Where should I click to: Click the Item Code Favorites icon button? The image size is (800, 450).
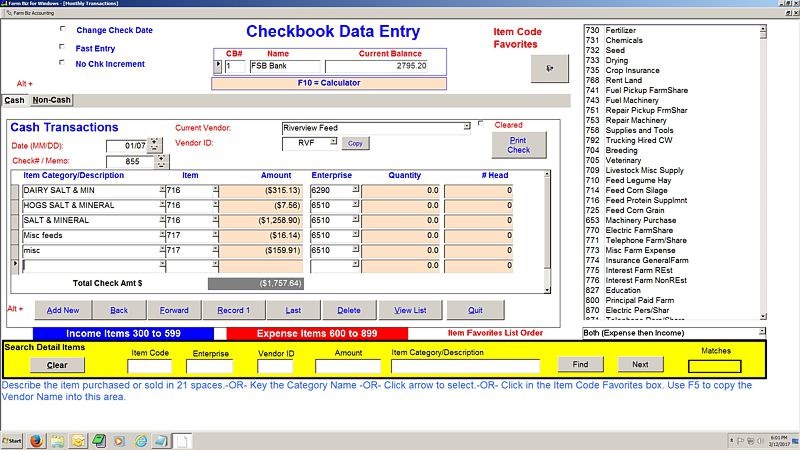pyautogui.click(x=549, y=68)
